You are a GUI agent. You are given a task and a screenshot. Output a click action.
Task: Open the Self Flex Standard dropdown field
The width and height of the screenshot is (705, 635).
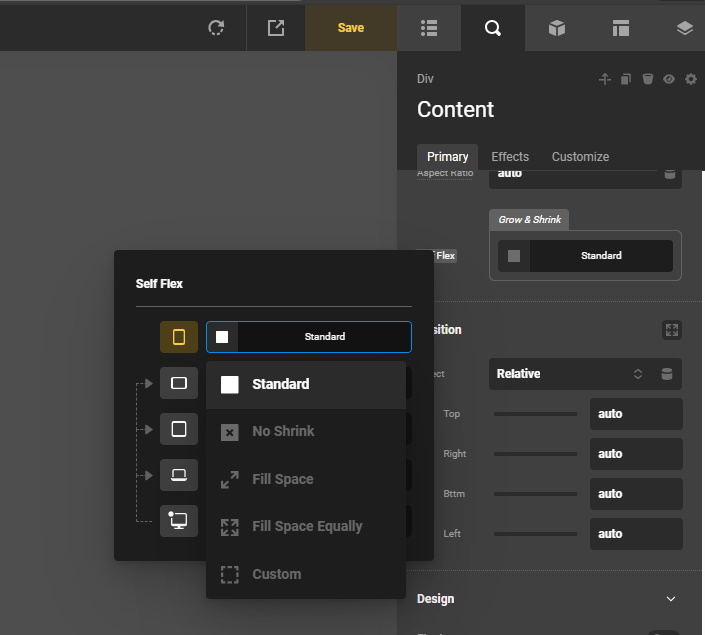tap(308, 337)
